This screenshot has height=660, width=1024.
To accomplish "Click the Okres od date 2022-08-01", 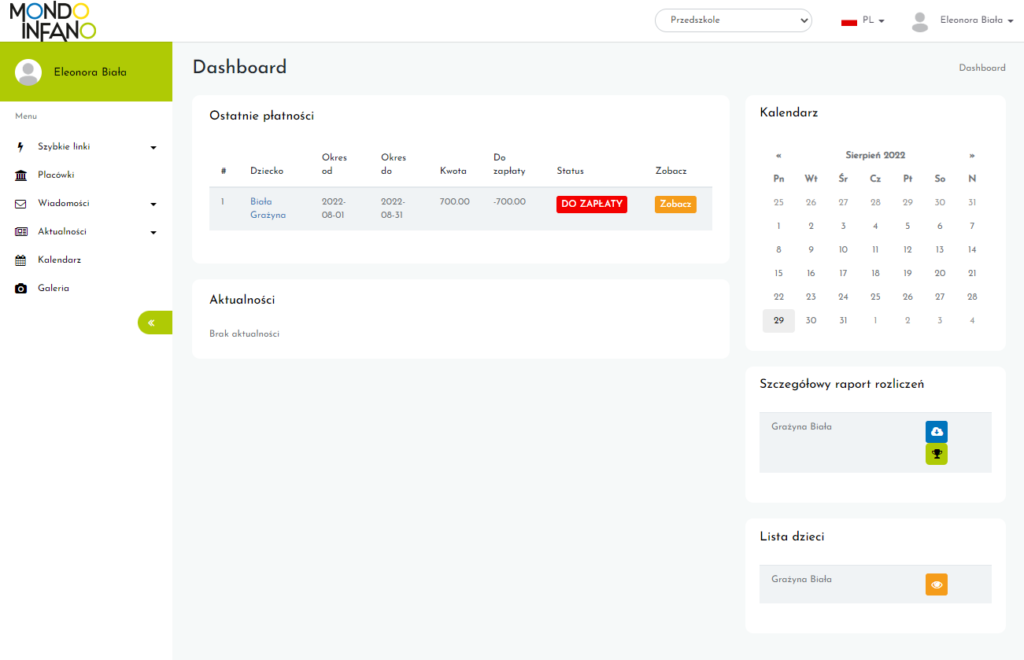I will 334,208.
